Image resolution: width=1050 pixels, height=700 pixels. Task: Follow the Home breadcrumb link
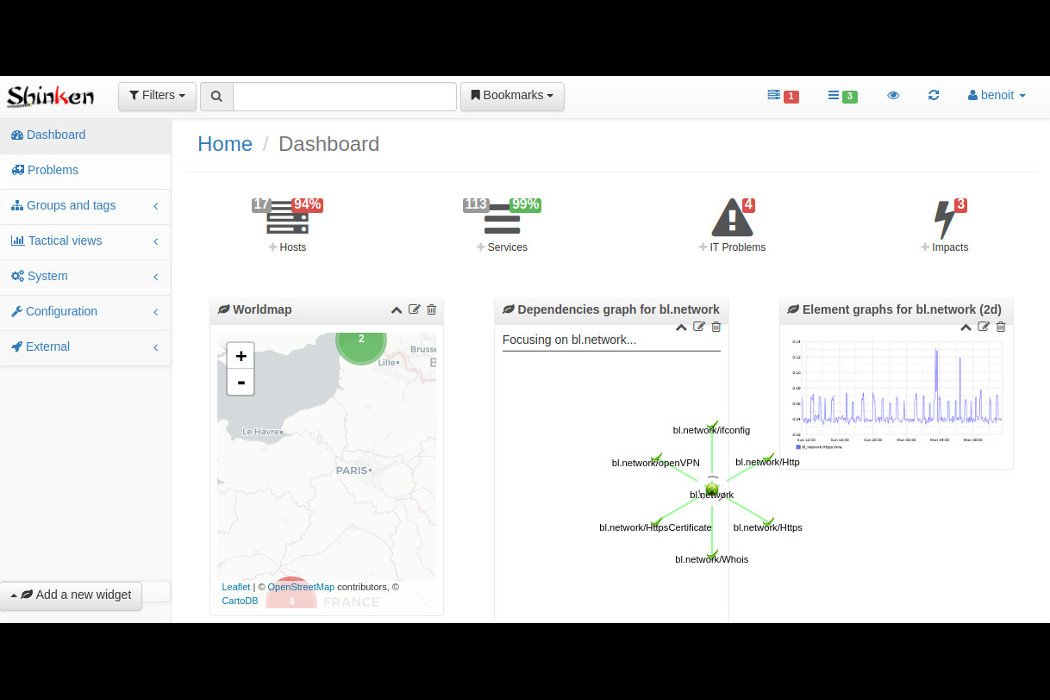coord(224,144)
